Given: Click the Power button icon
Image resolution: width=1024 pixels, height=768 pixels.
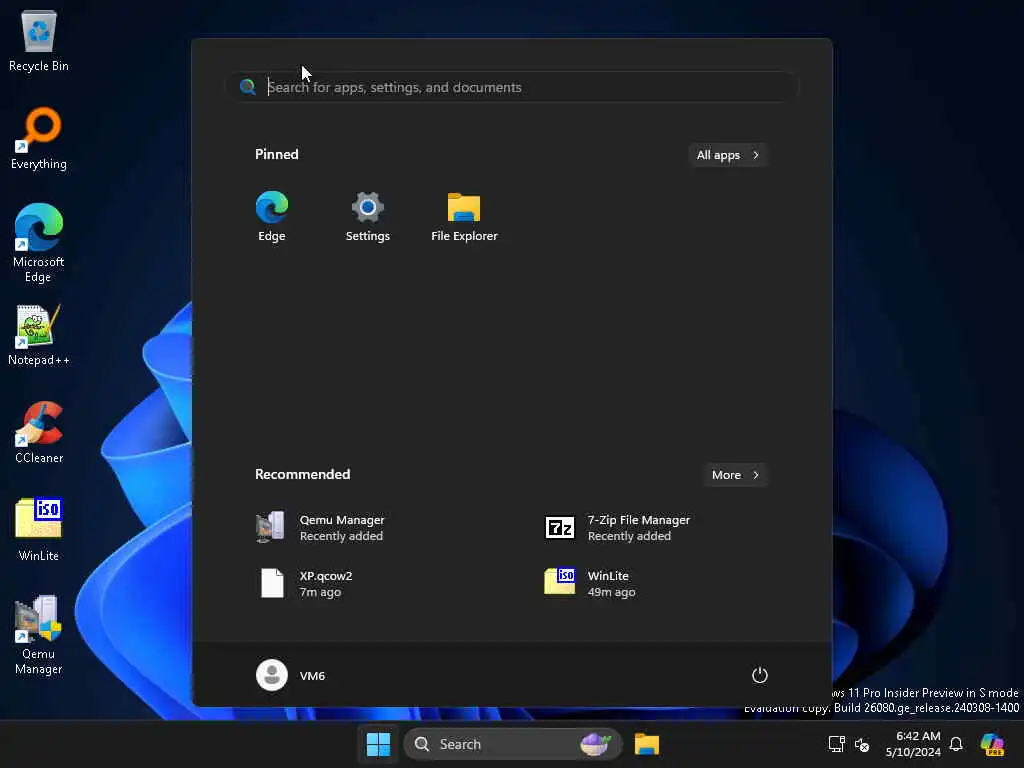Looking at the screenshot, I should tap(760, 675).
